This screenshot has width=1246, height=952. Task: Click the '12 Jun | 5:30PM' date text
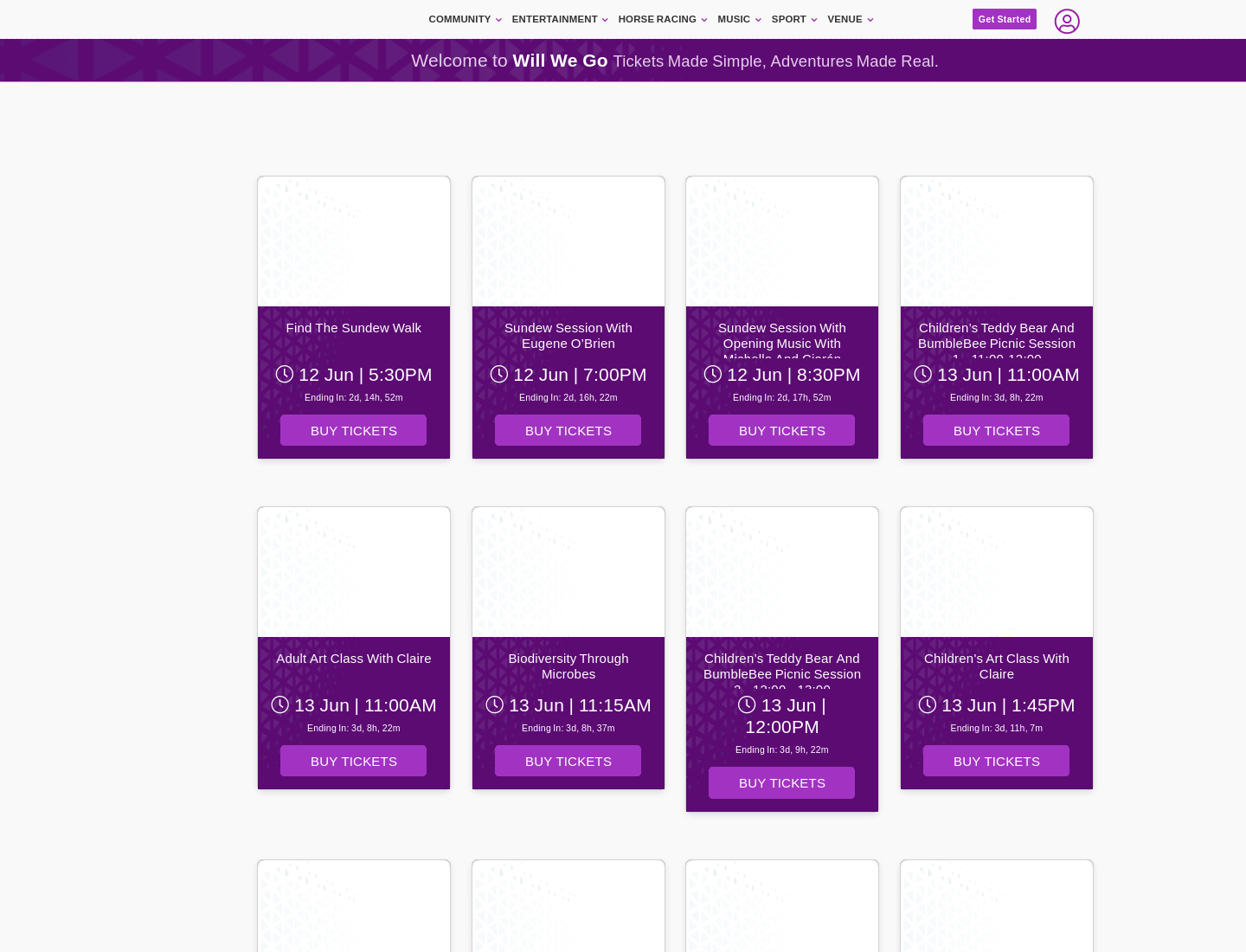click(365, 375)
